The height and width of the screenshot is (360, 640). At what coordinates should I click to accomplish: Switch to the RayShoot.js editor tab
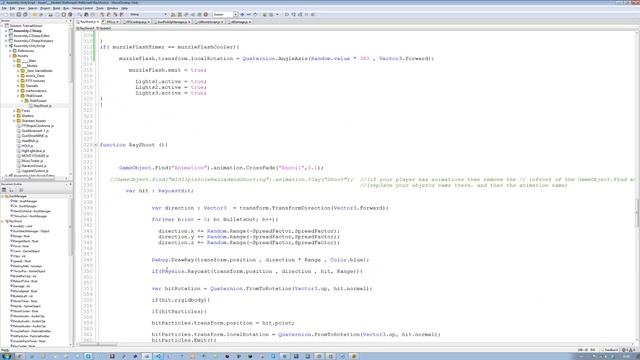pyautogui.click(x=88, y=22)
